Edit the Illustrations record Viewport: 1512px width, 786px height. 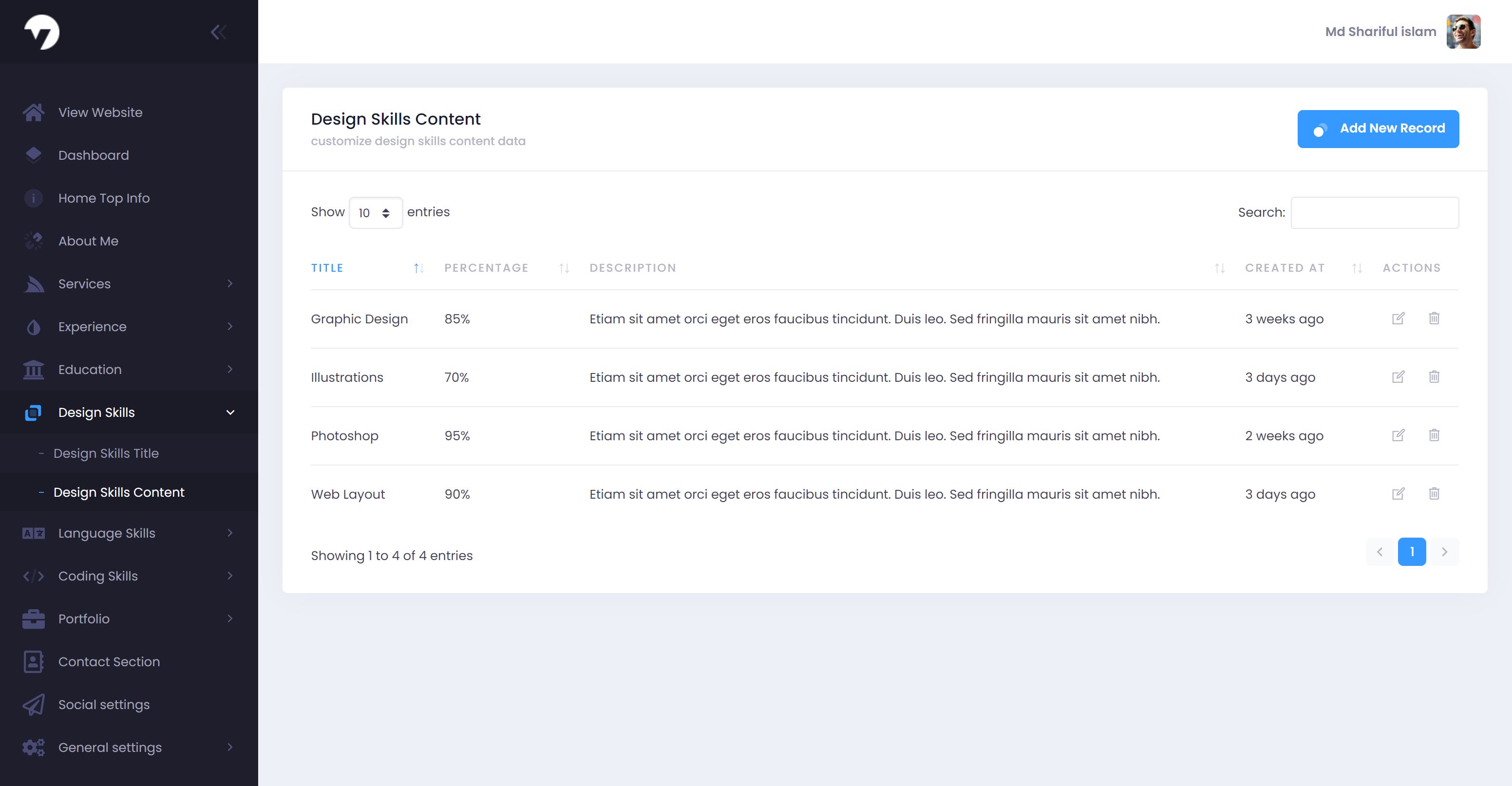pyautogui.click(x=1398, y=377)
